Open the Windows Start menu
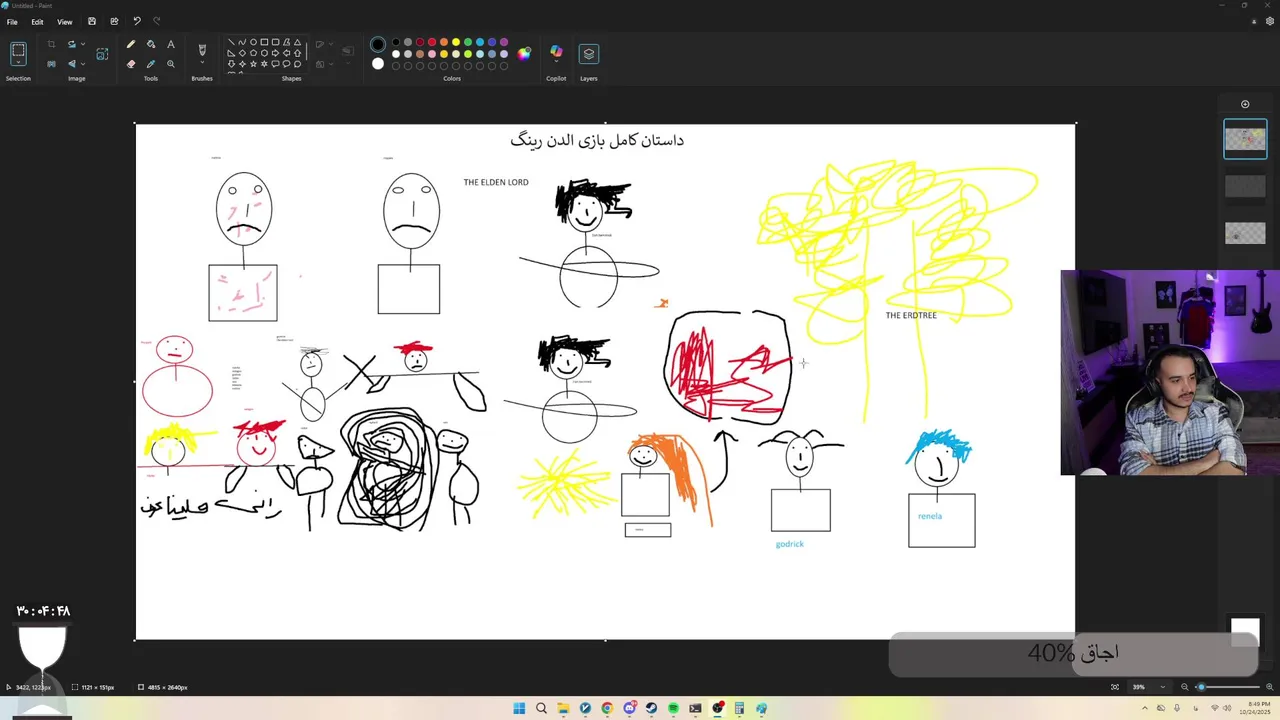The height and width of the screenshot is (720, 1280). [519, 708]
